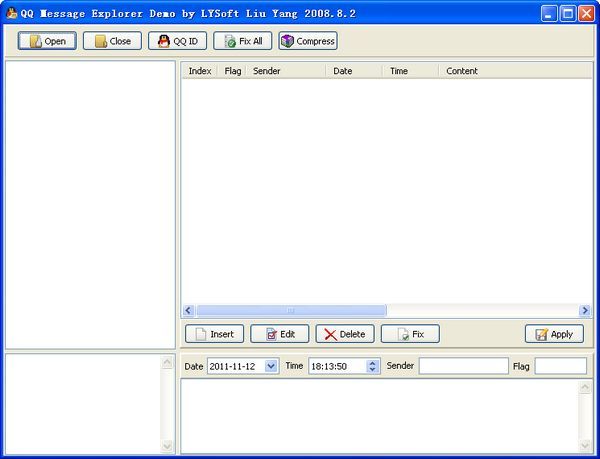Image resolution: width=600 pixels, height=459 pixels.
Task: Sort by the Sender column header
Action: tap(286, 71)
